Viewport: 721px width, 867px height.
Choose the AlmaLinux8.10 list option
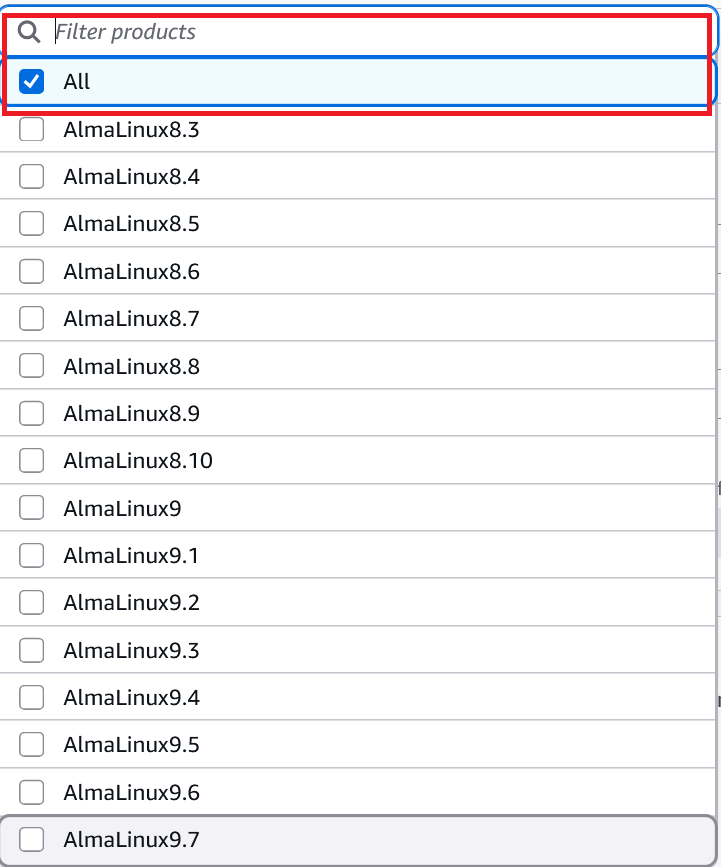point(138,461)
